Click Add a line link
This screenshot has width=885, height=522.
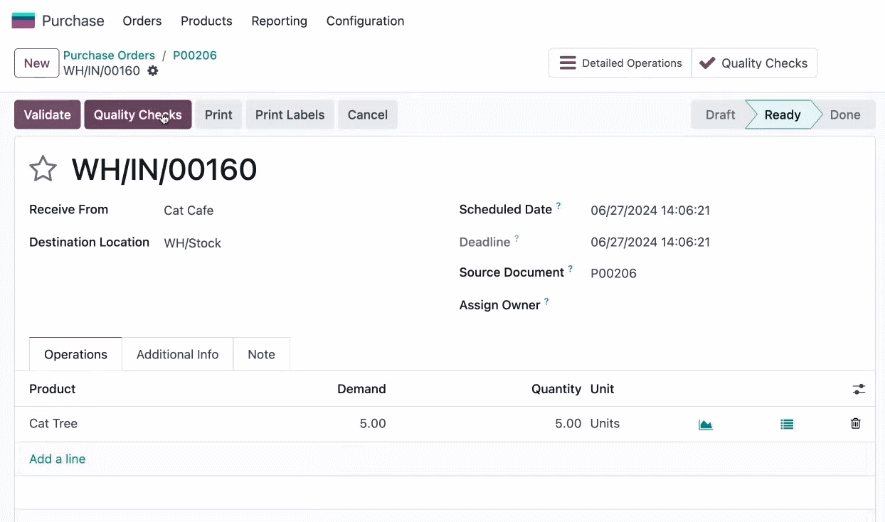click(x=58, y=459)
